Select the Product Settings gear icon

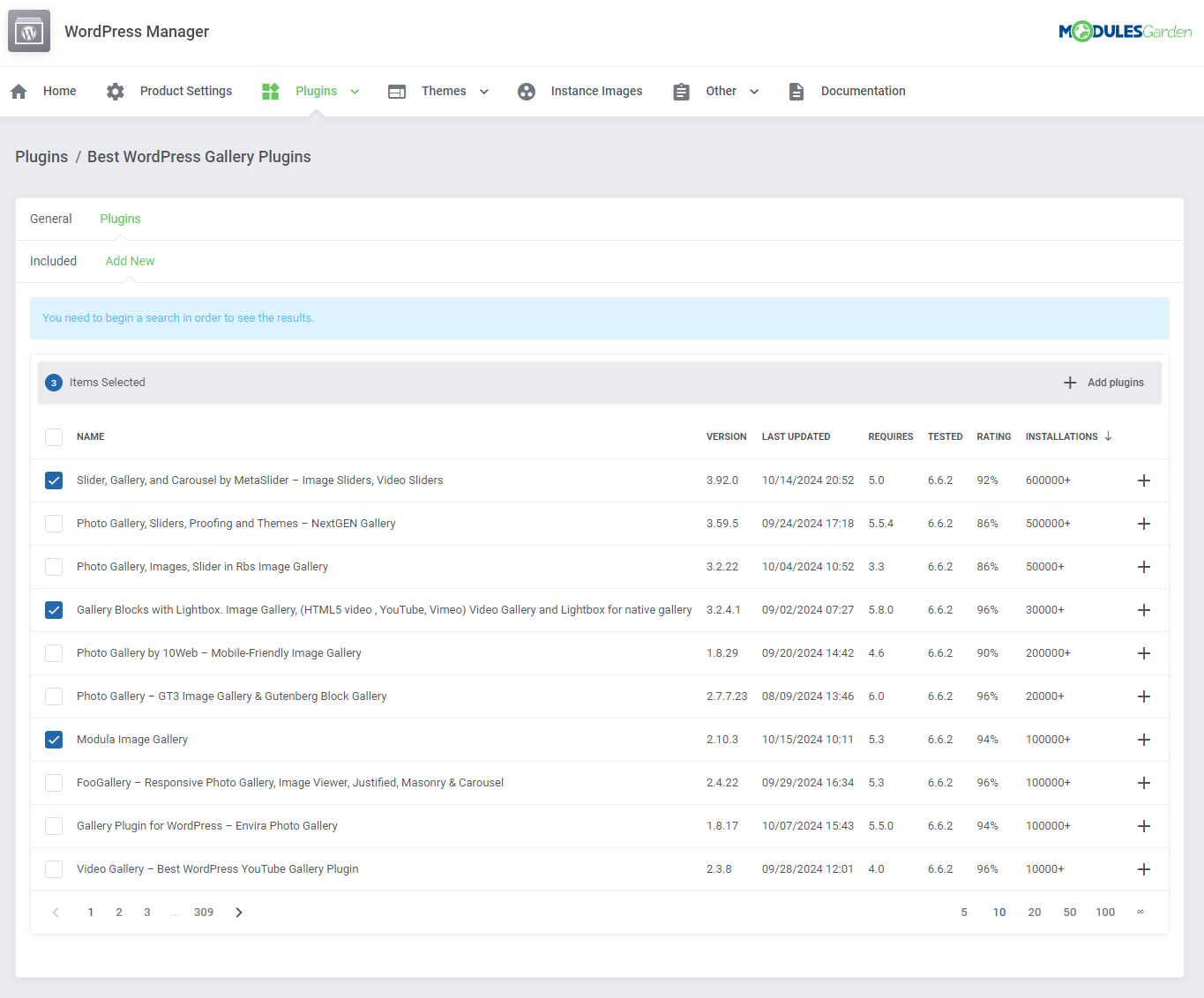click(x=115, y=91)
